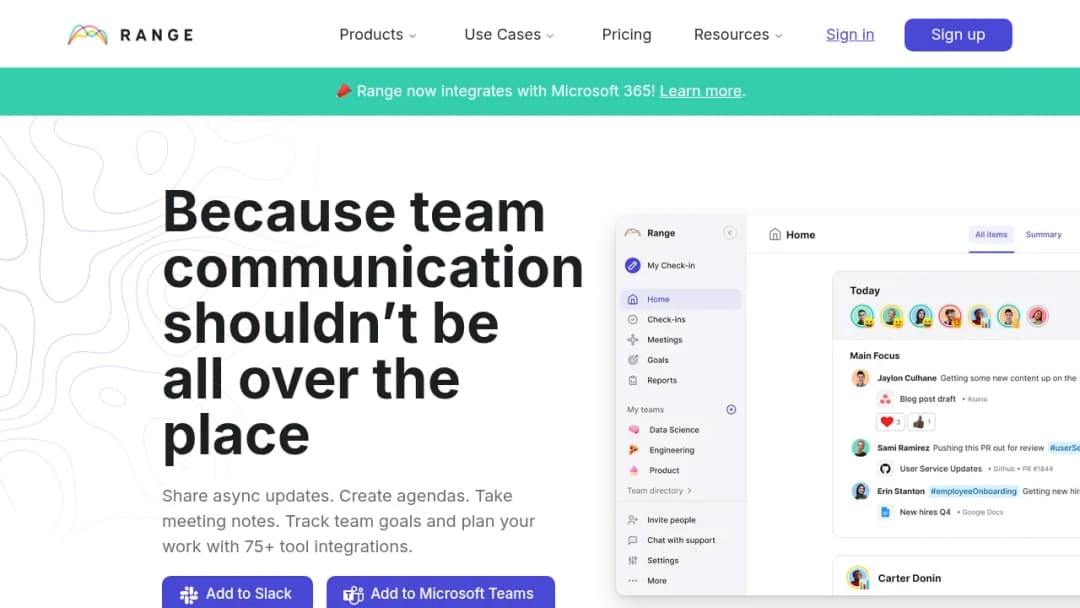The image size is (1080, 608).
Task: Open the Blog post draft Asana item
Action: coord(927,399)
